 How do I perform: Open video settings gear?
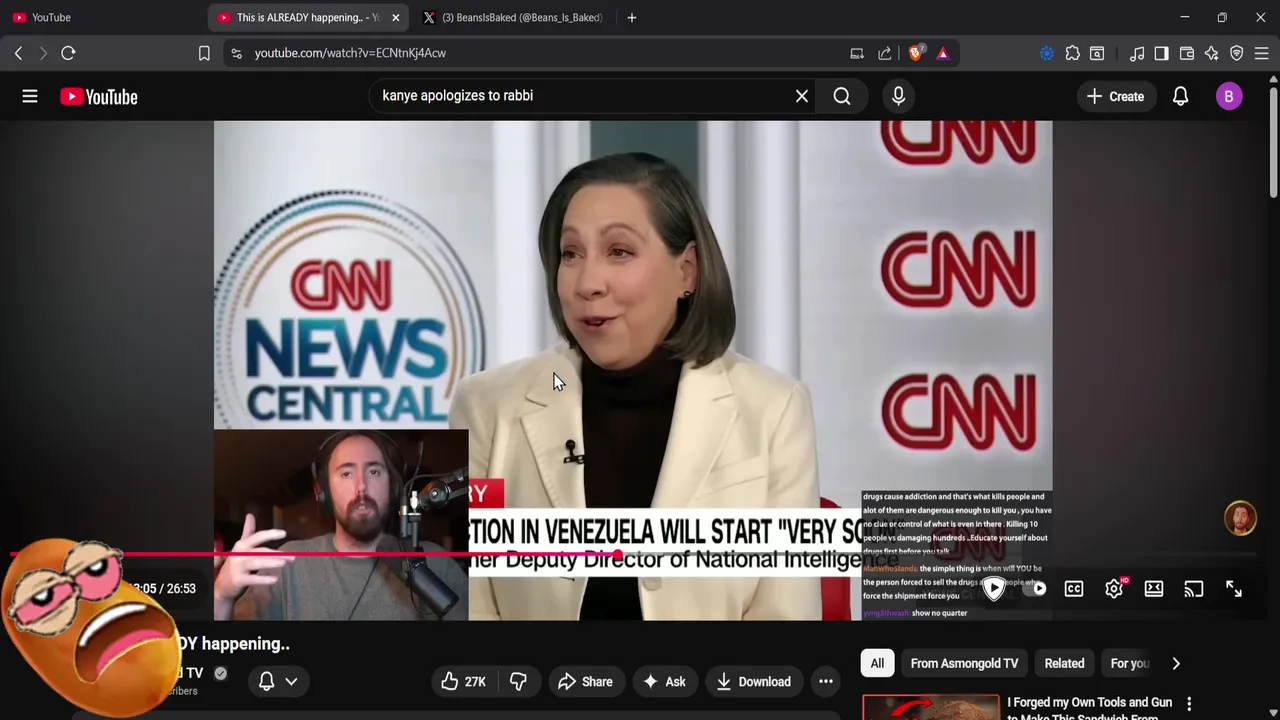pos(1114,589)
